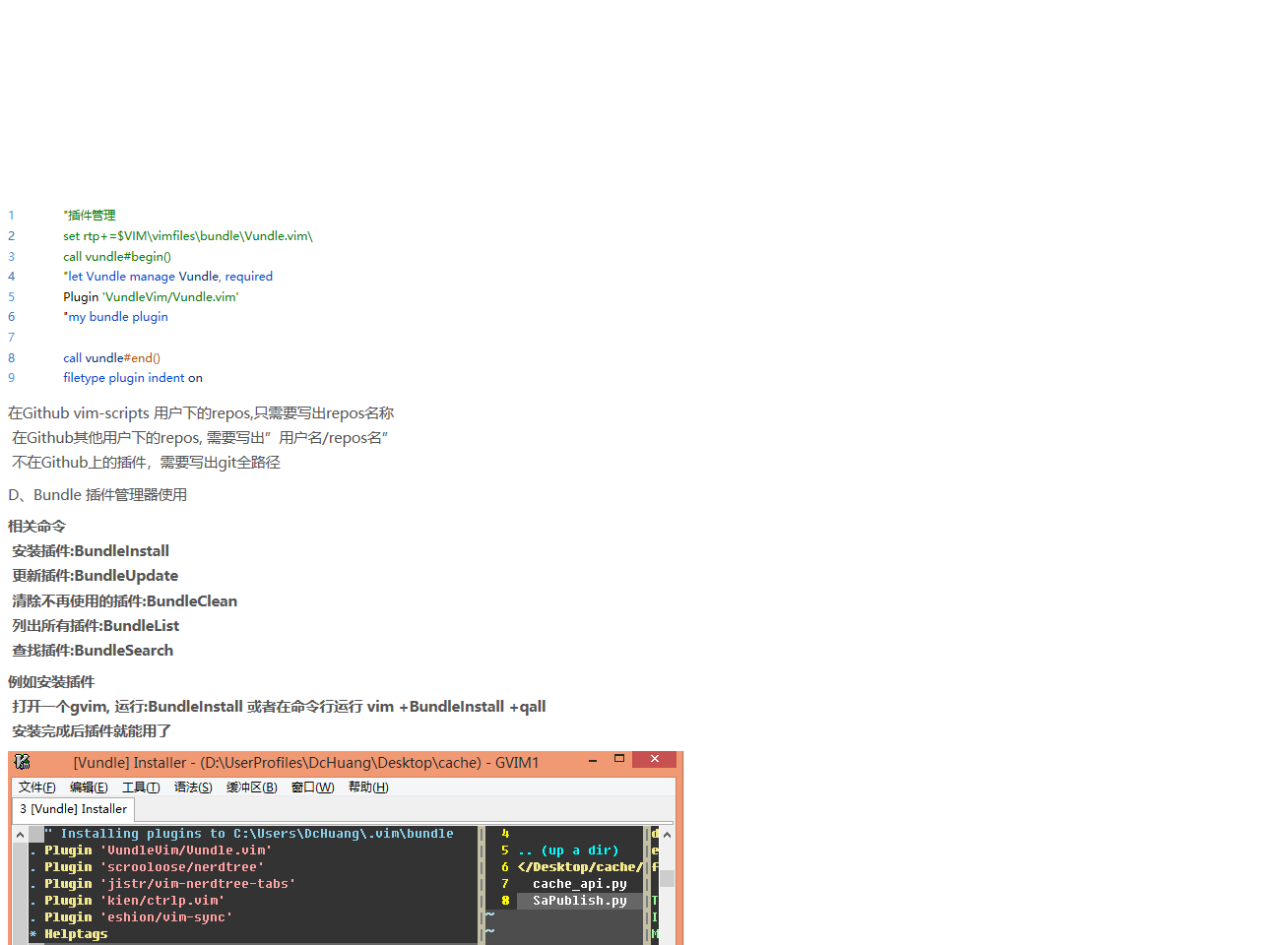
Task: Click the GVIM application icon in title bar
Action: coord(23,762)
